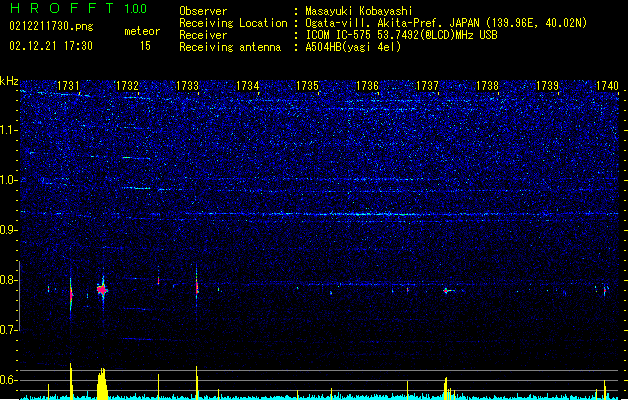
Task: Click the meteor echo with tail after 1737
Action: [448, 290]
